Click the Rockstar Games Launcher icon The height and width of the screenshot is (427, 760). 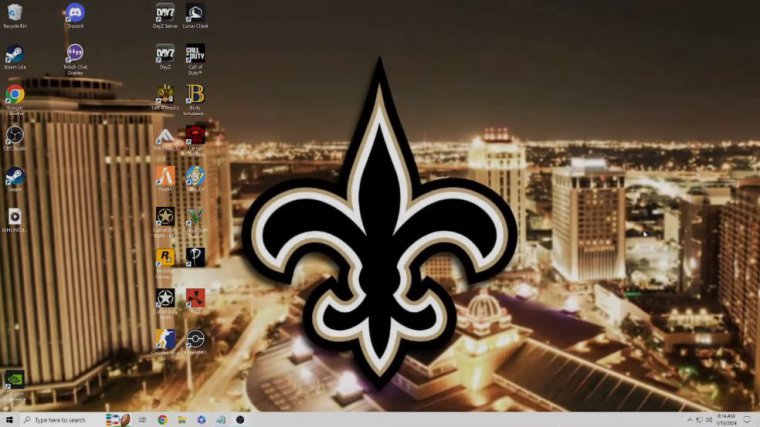[165, 257]
